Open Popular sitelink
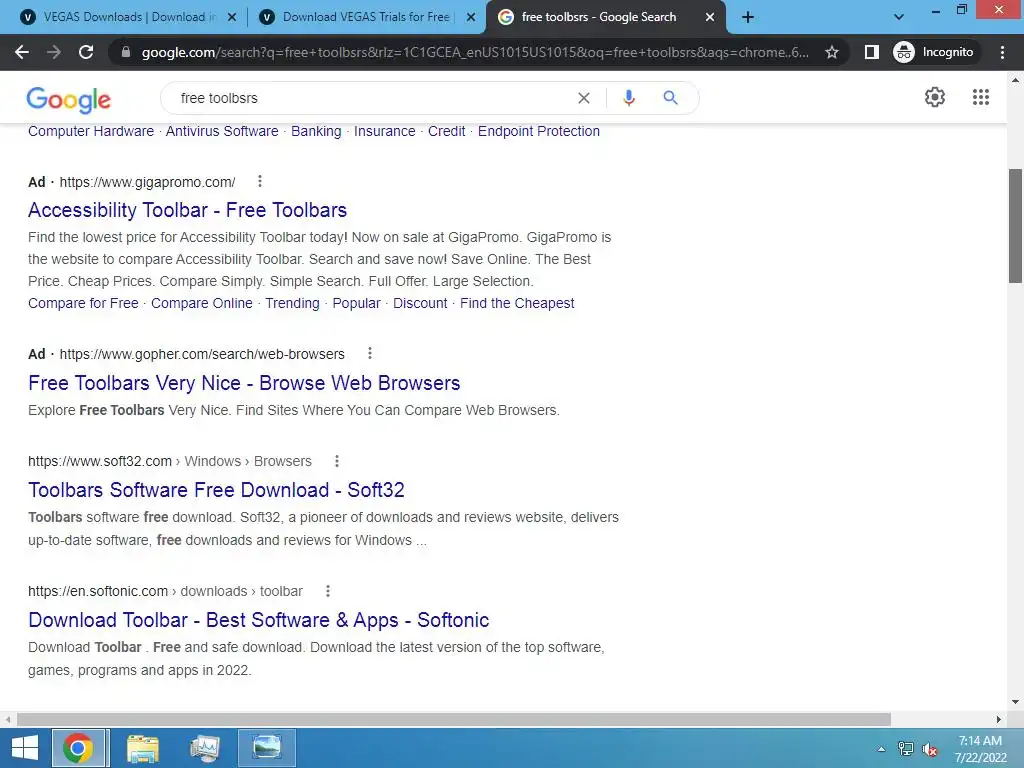 [x=357, y=303]
